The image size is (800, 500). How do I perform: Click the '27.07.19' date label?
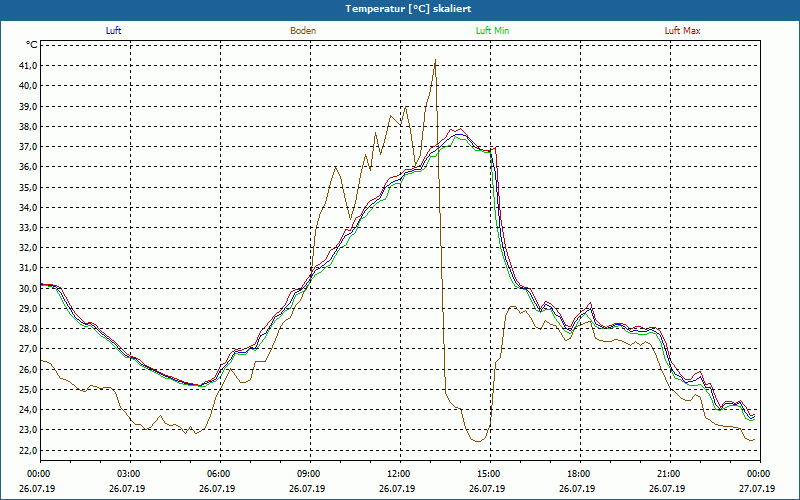pos(758,488)
